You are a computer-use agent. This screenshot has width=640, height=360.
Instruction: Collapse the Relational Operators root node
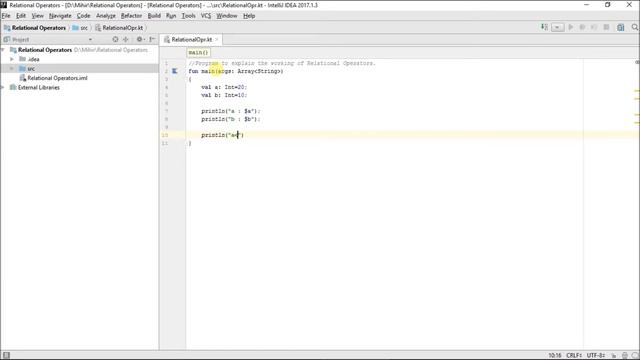3,50
